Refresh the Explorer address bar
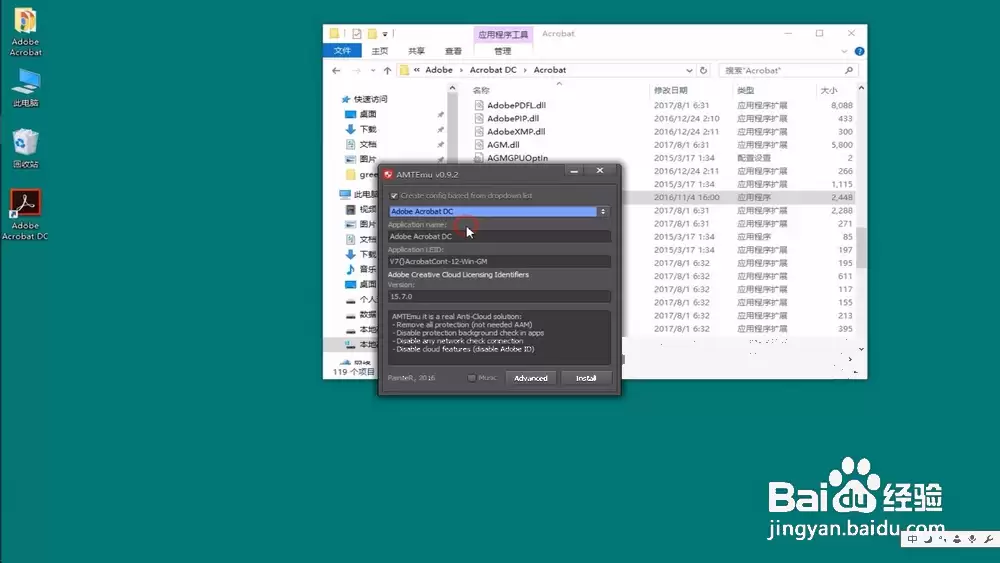The image size is (1000, 563). tap(703, 70)
